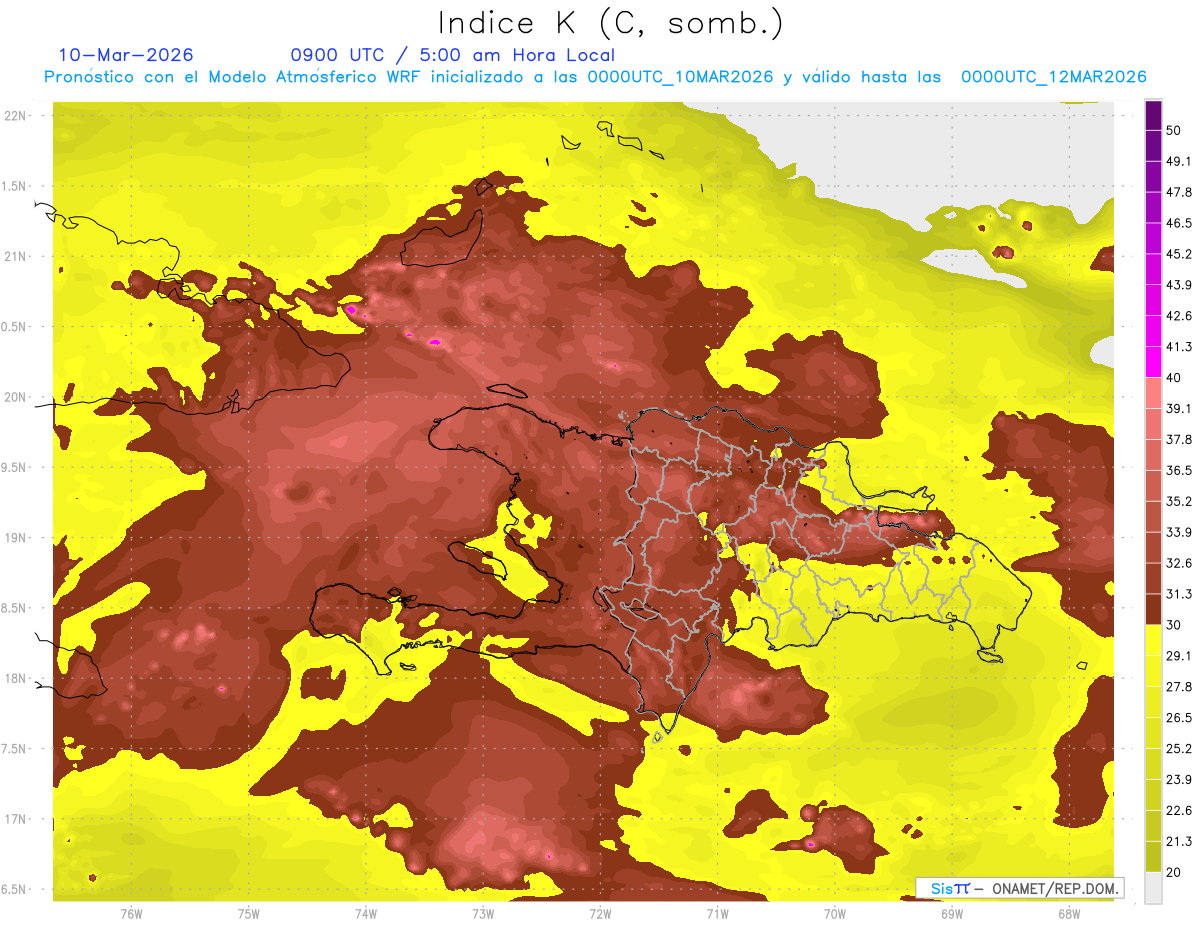Click latitude label '22N'
Image resolution: width=1200 pixels, height=927 pixels.
(x=17, y=116)
